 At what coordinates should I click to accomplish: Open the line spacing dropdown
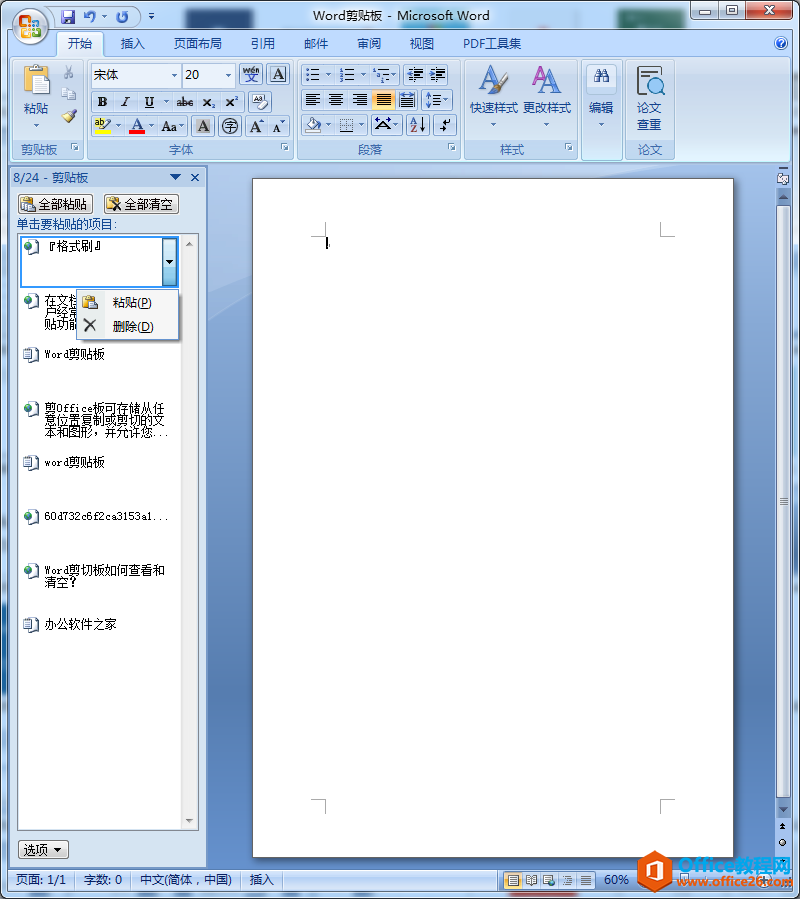437,100
